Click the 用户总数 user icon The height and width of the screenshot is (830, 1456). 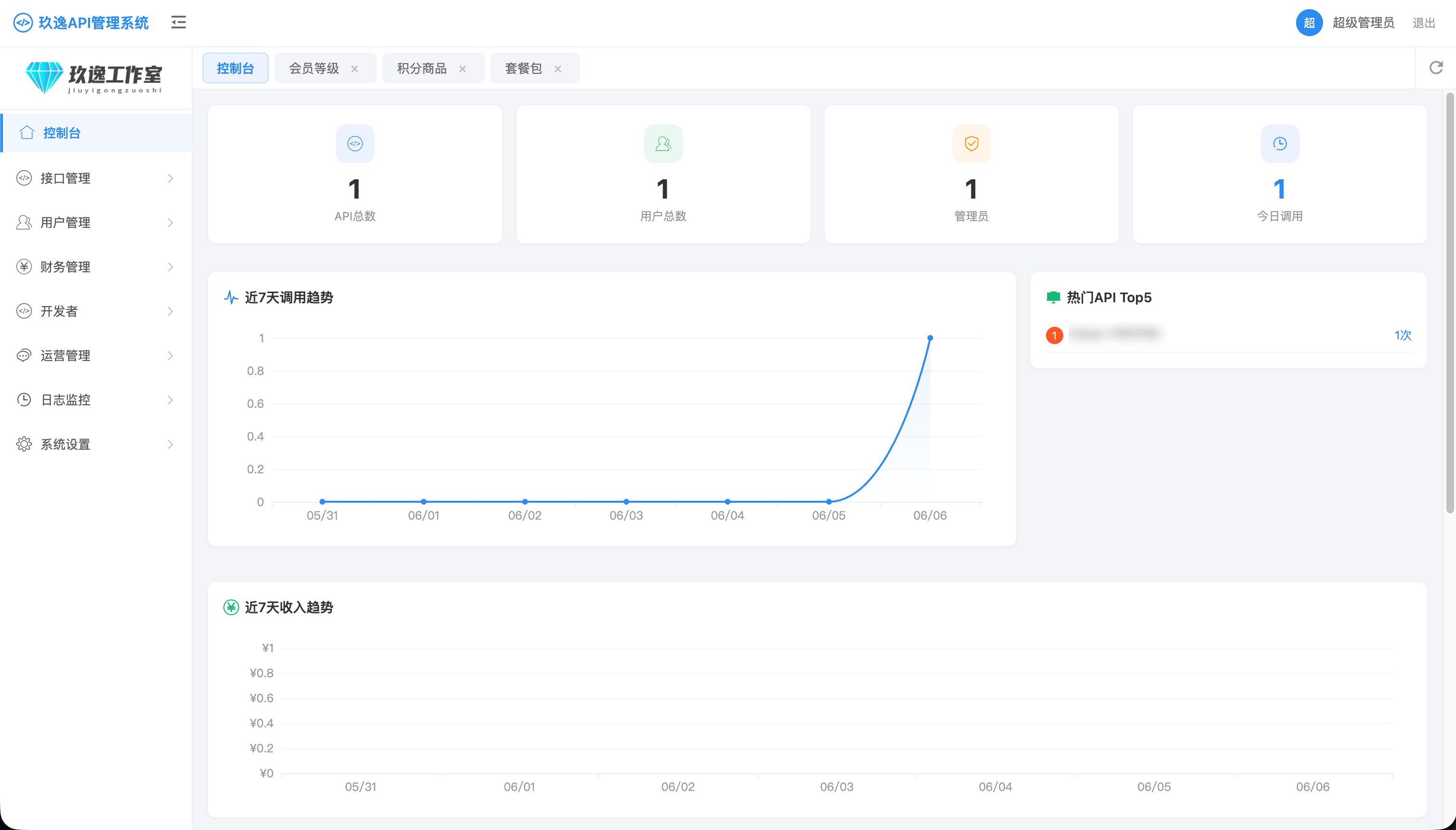click(663, 144)
